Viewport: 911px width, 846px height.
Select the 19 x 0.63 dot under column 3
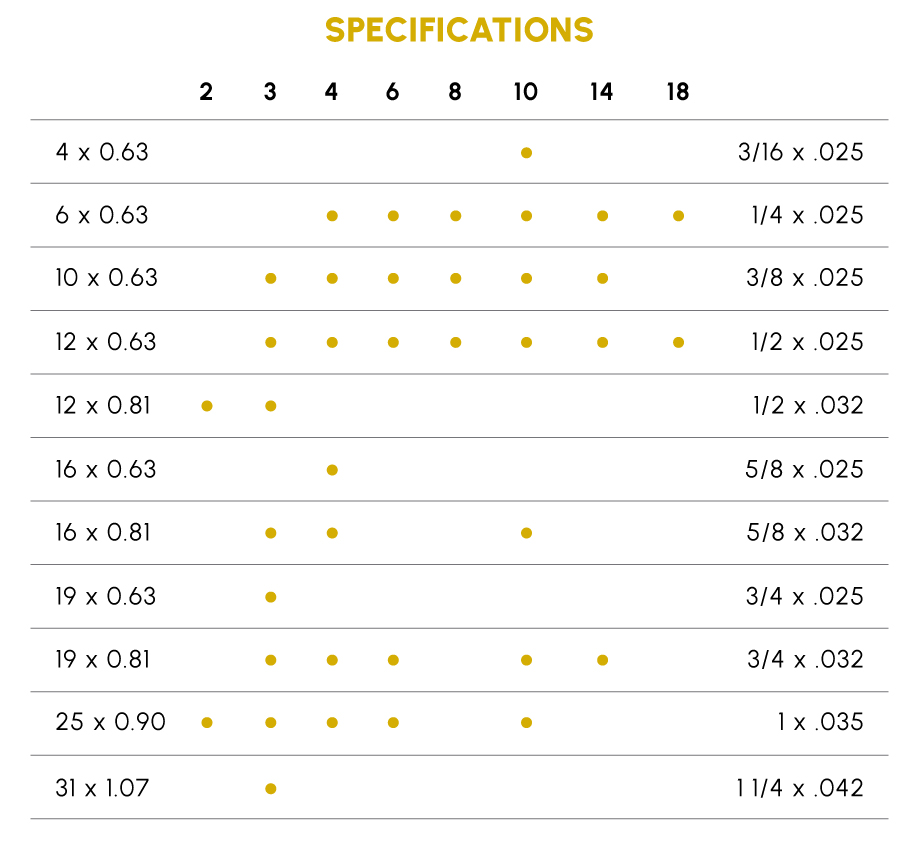(x=270, y=597)
